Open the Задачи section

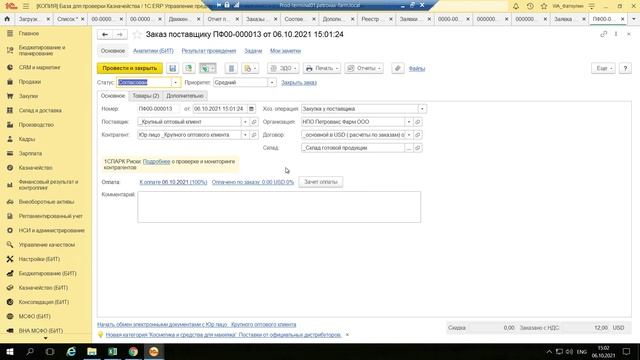[253, 51]
